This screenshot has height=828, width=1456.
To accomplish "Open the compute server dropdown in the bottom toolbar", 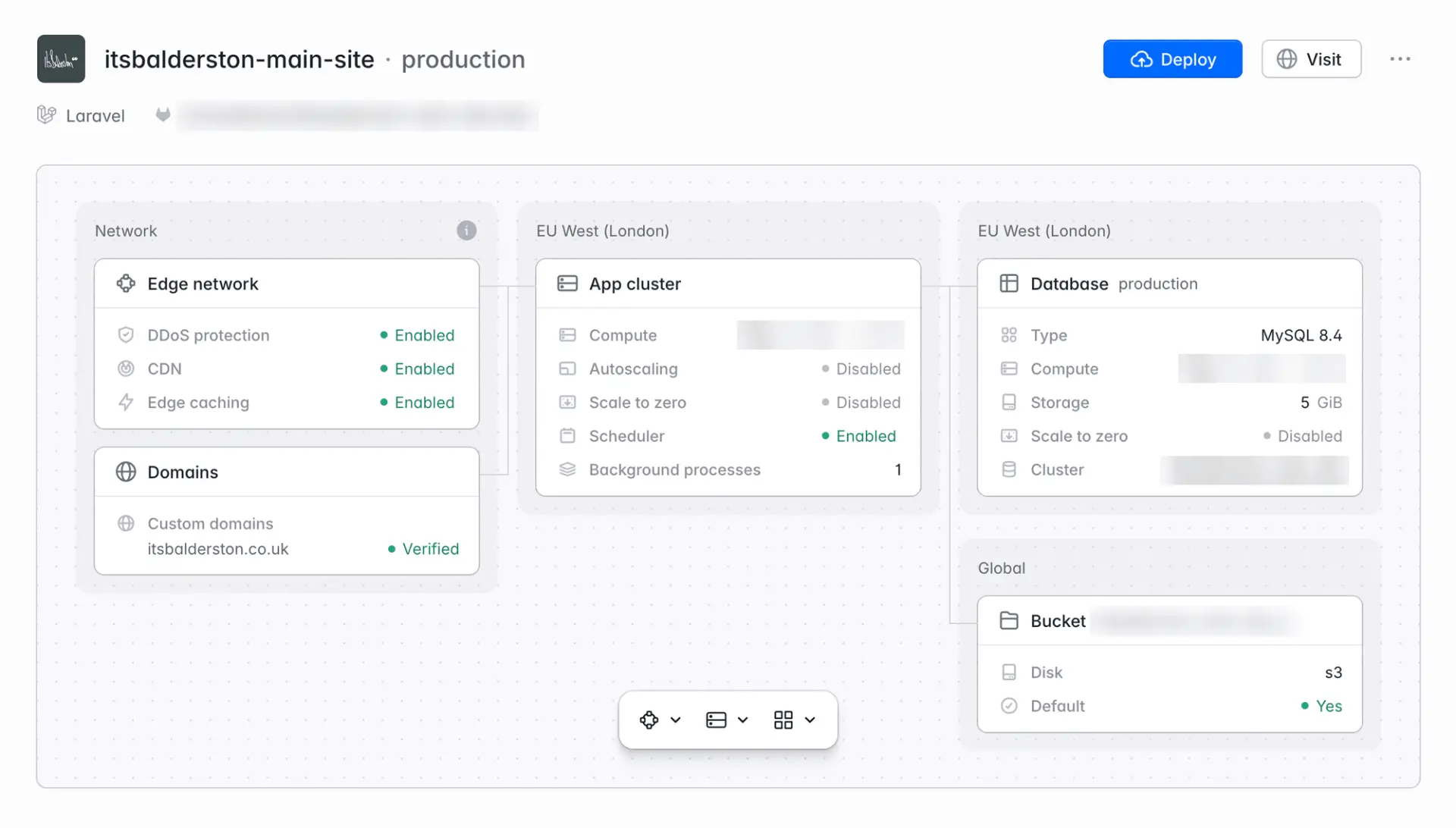I will [x=726, y=720].
